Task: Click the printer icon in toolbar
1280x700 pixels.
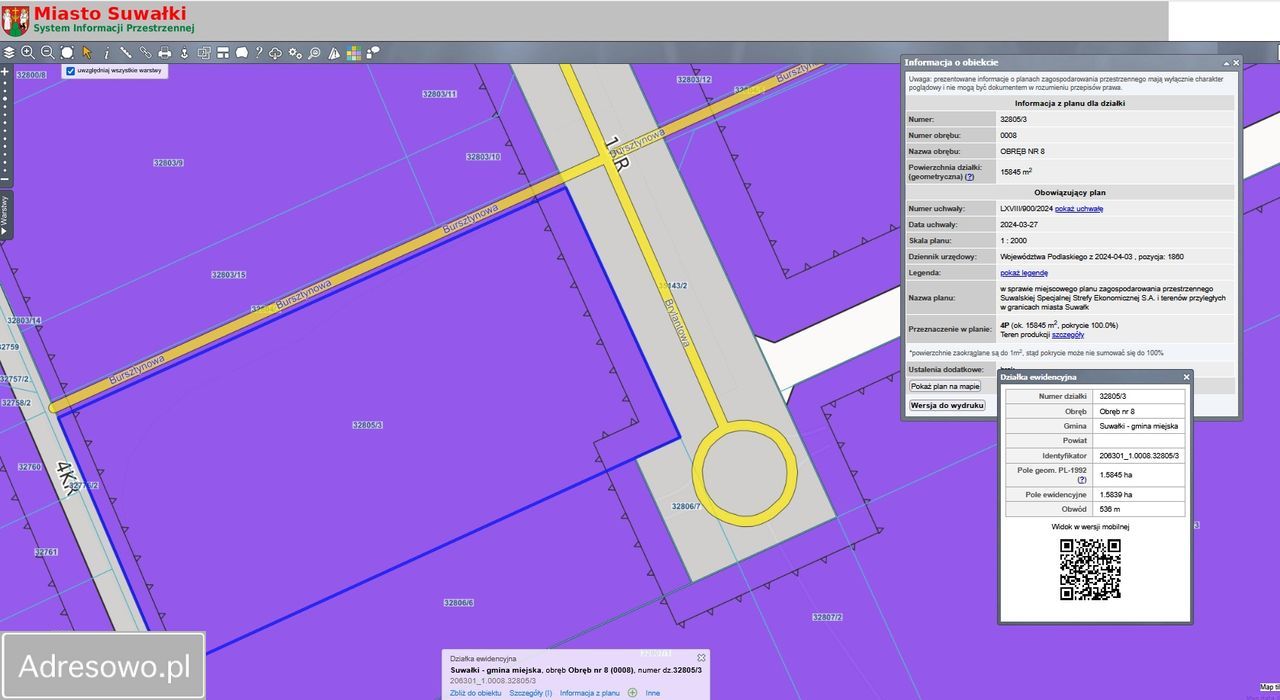Action: pos(165,53)
